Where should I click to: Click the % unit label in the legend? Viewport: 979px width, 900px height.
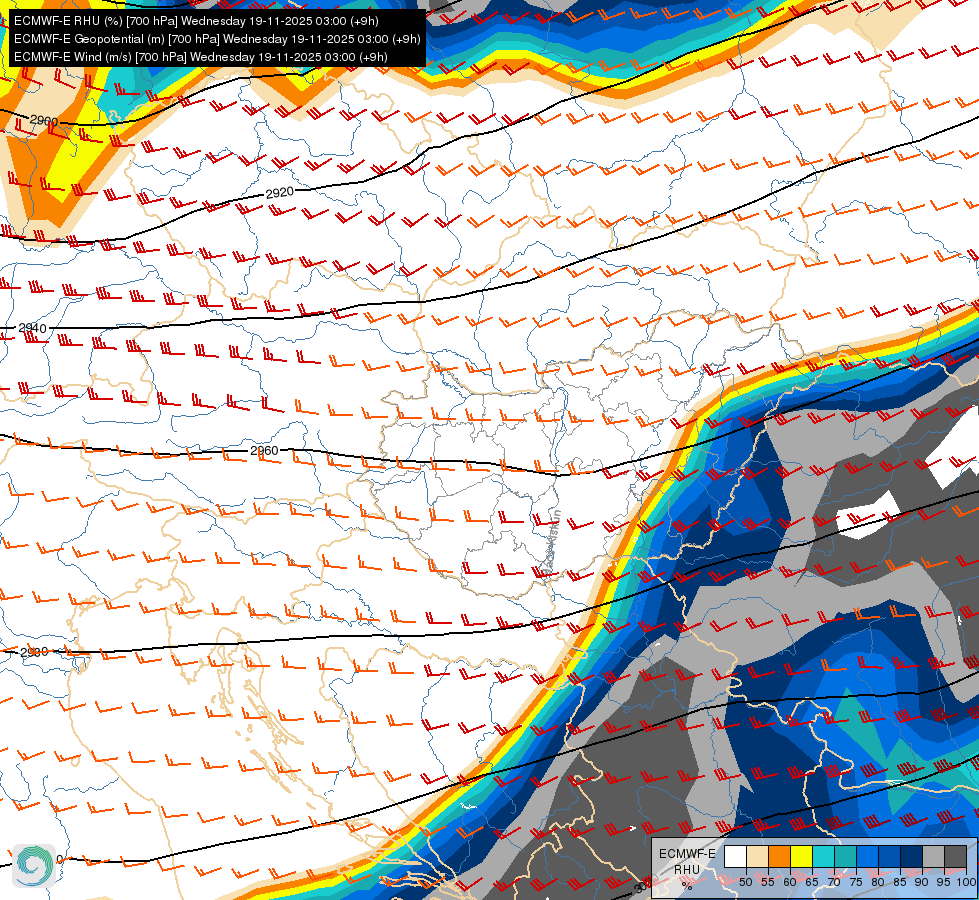687,886
